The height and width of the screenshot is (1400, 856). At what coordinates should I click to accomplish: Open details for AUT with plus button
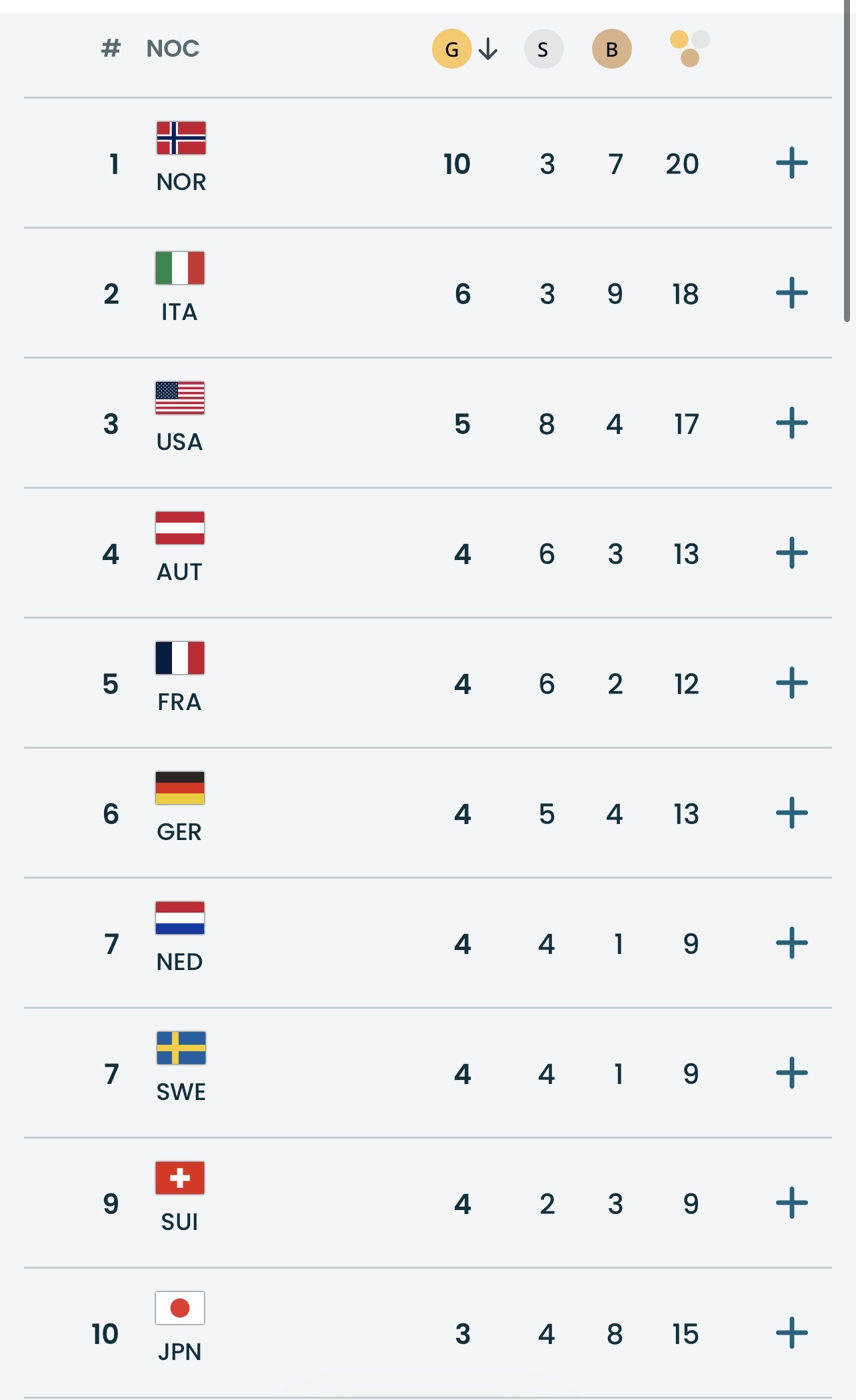tap(791, 553)
